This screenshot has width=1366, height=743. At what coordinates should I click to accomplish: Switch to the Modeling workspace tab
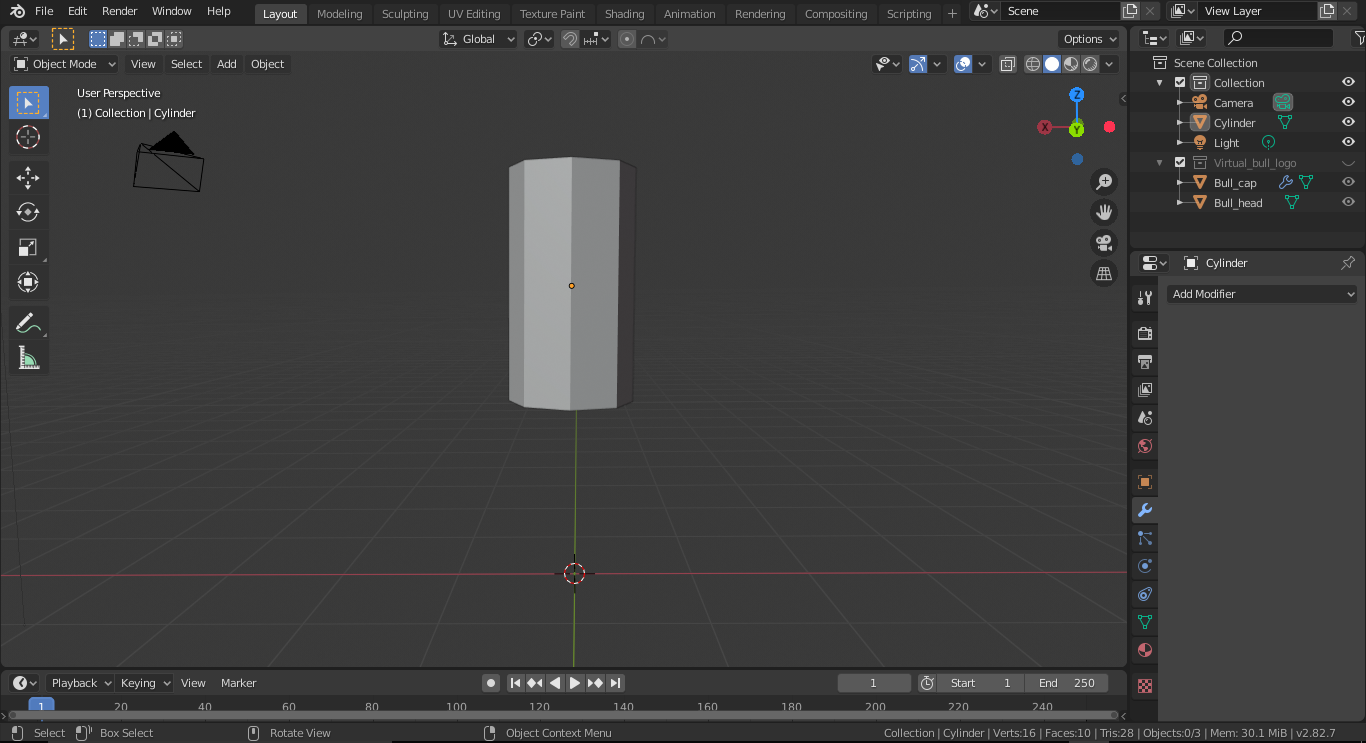pyautogui.click(x=339, y=14)
